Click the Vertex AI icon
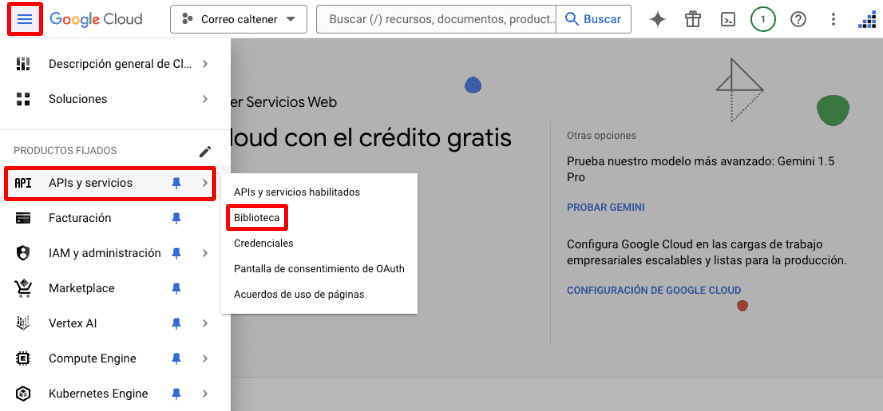Viewport: 883px width, 411px height. click(23, 323)
